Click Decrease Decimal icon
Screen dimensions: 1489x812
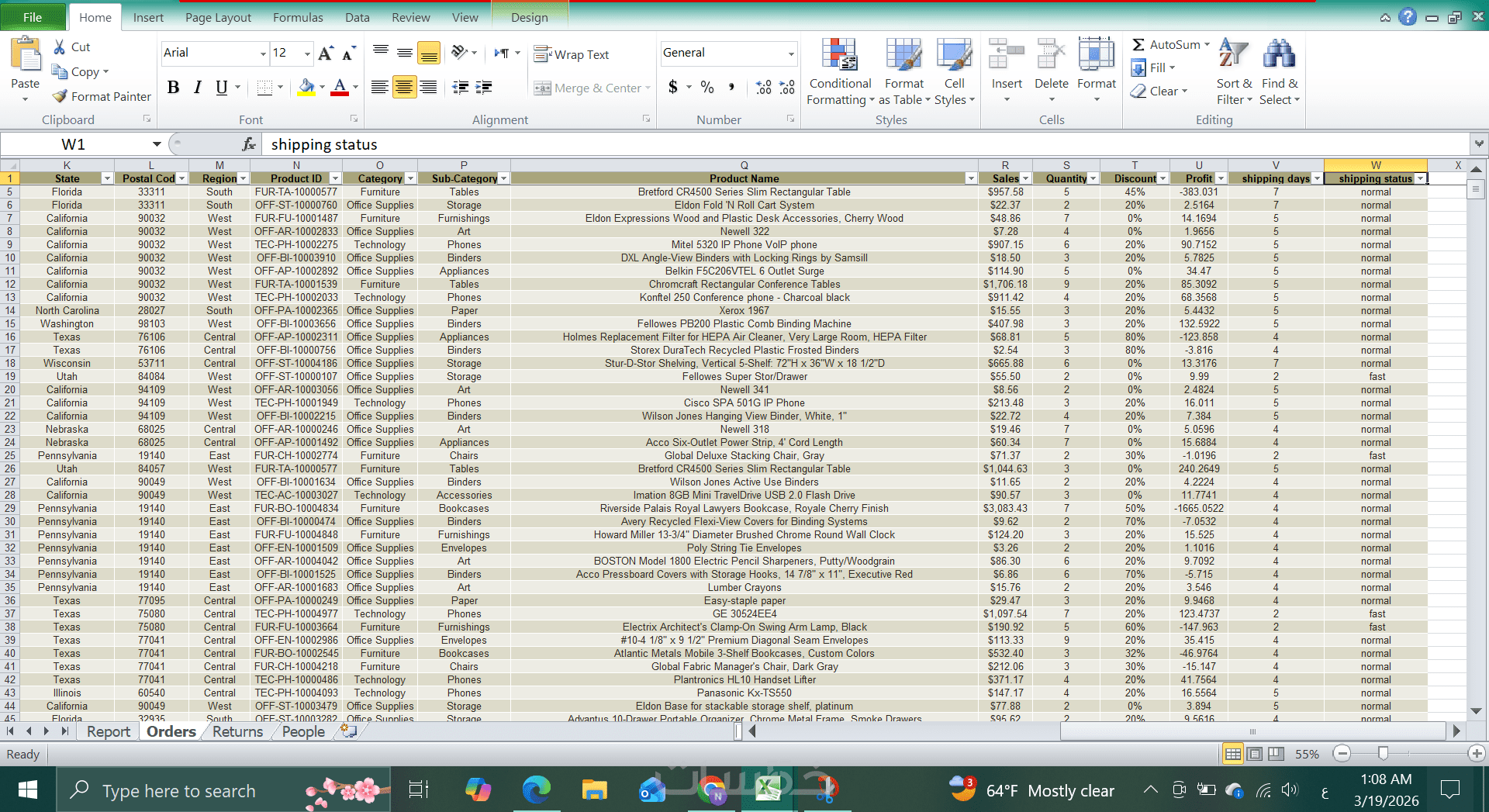(x=787, y=87)
